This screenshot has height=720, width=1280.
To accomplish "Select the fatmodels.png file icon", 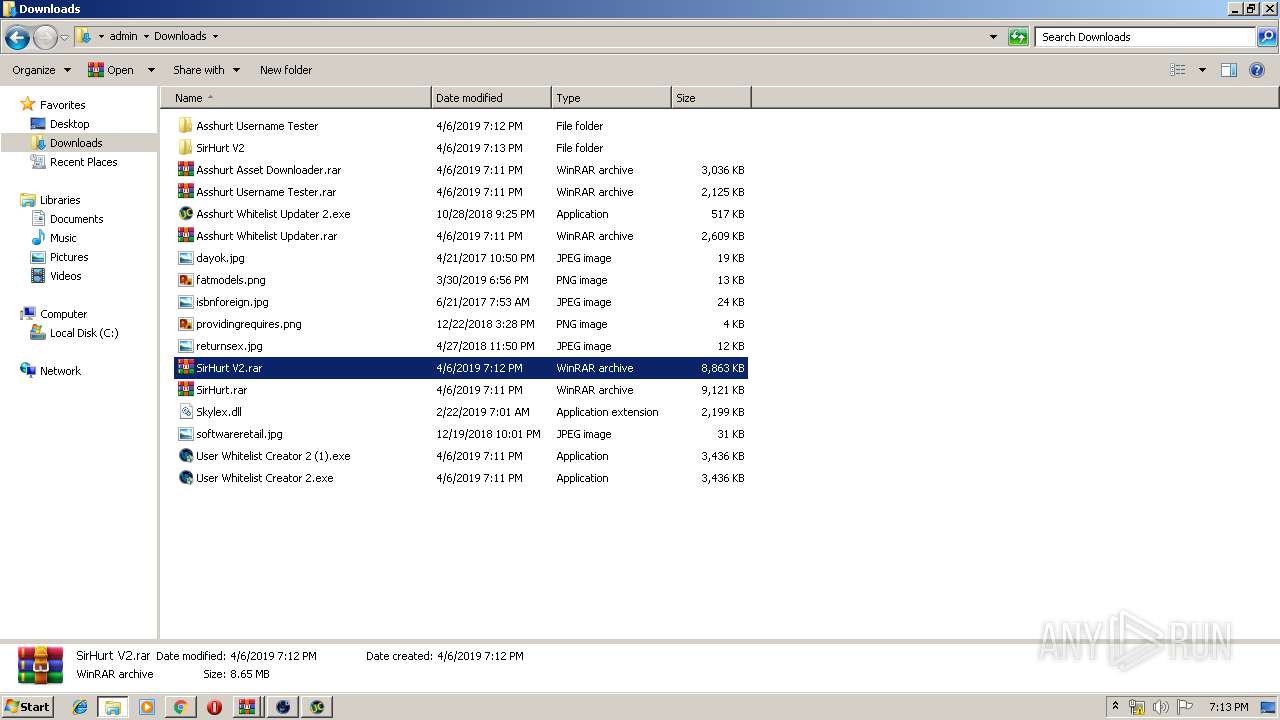I will (x=185, y=280).
